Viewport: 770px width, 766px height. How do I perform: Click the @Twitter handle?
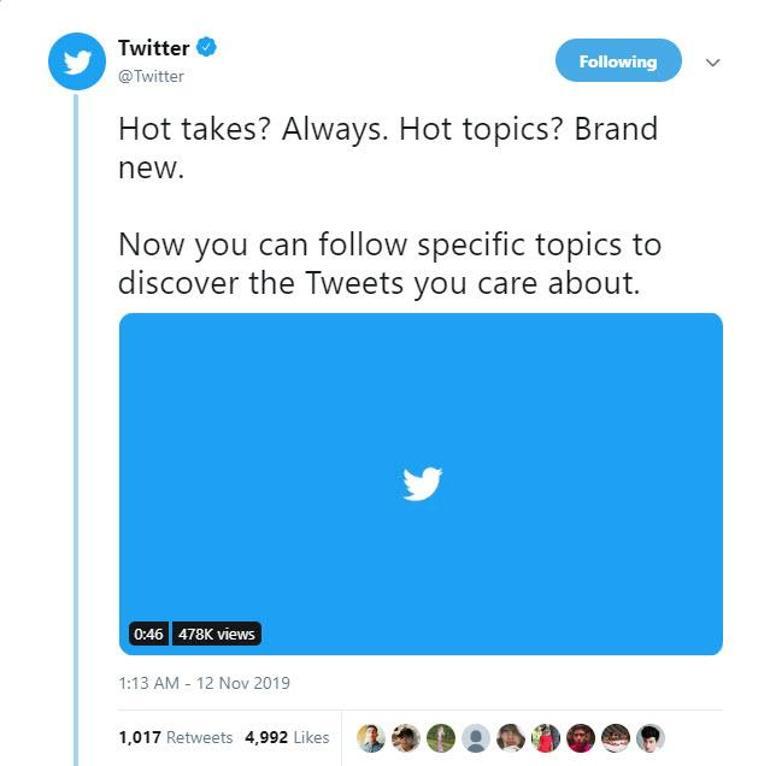click(151, 76)
